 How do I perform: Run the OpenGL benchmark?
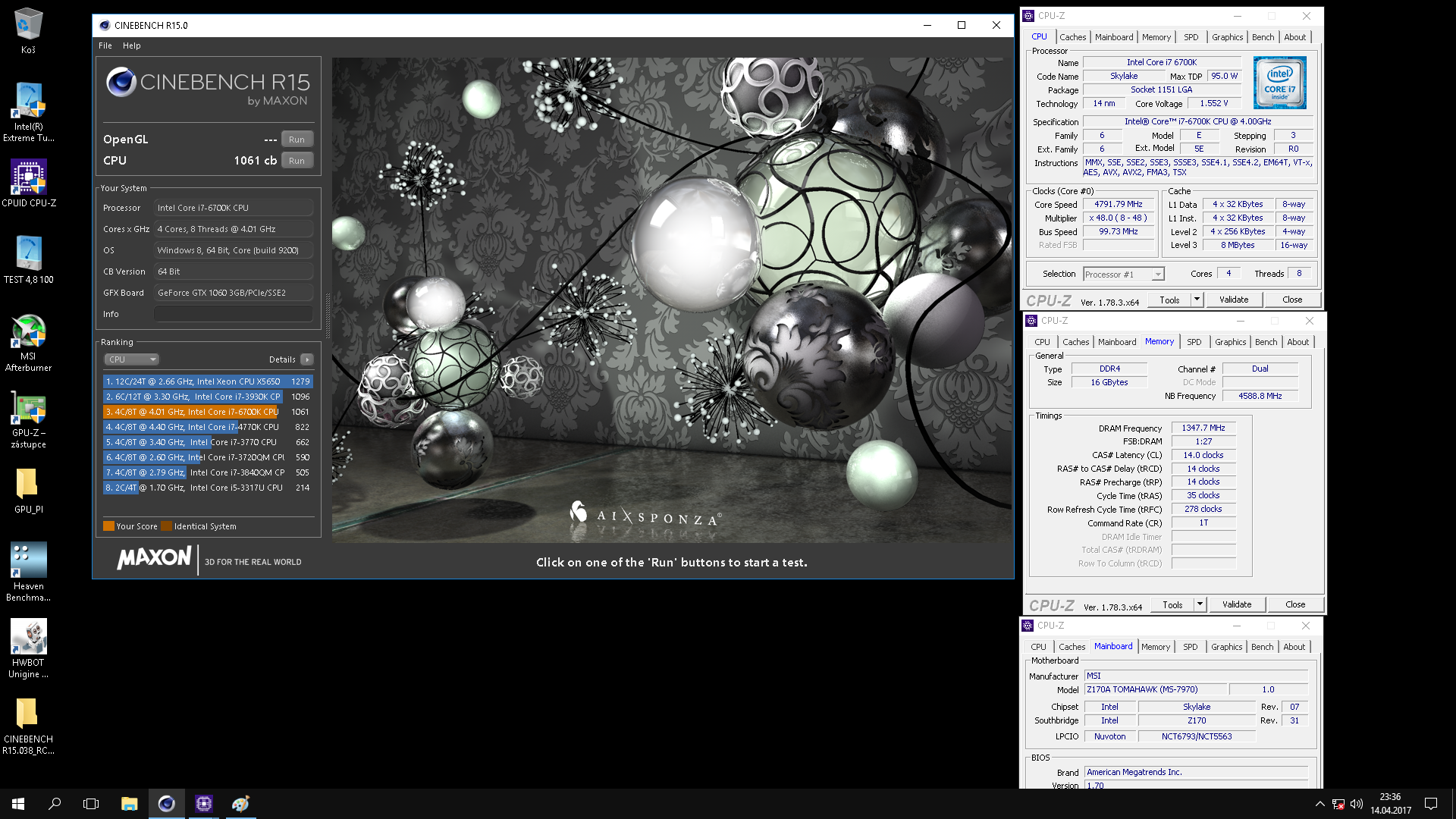click(297, 140)
